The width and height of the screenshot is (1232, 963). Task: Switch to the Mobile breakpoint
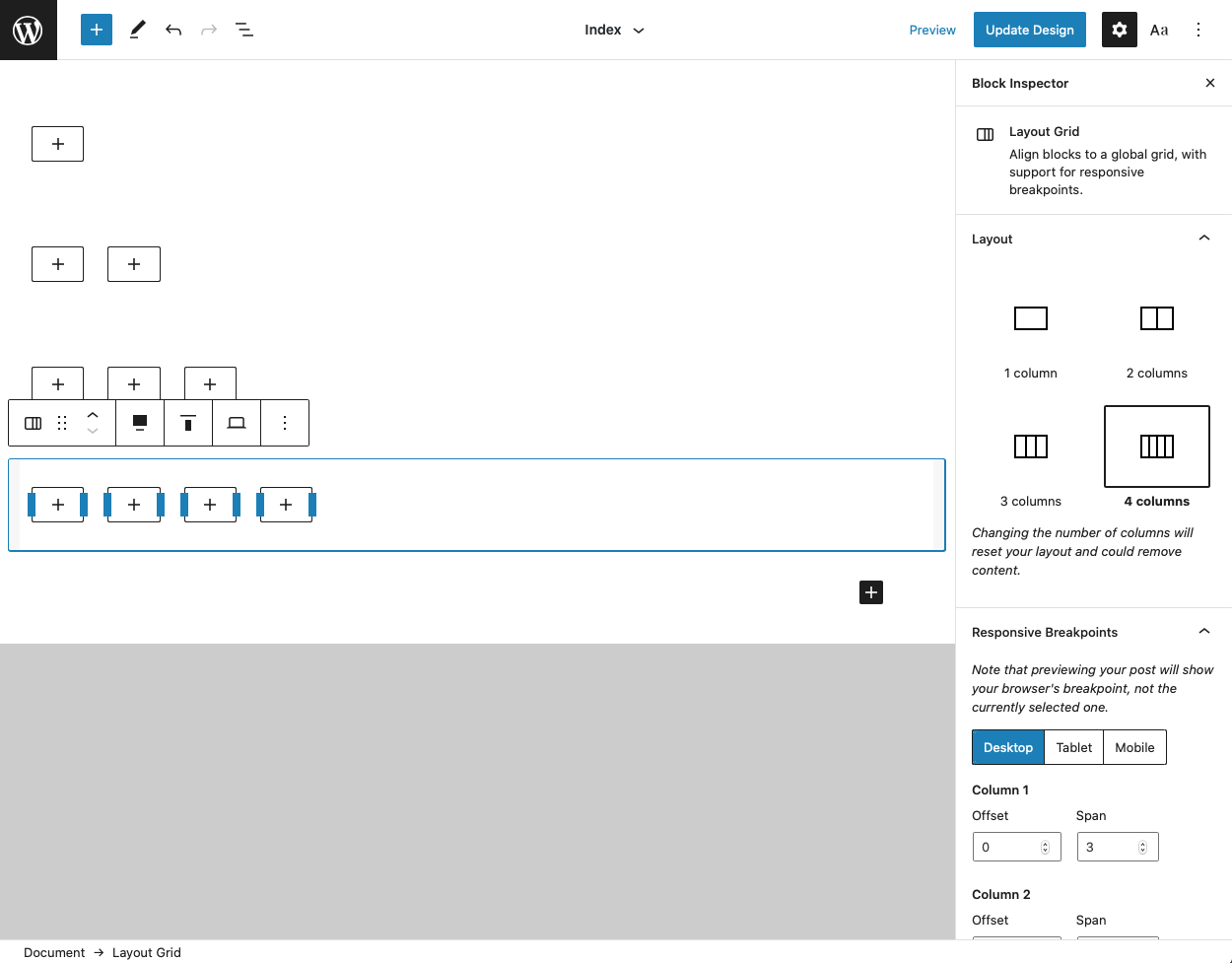coord(1134,747)
